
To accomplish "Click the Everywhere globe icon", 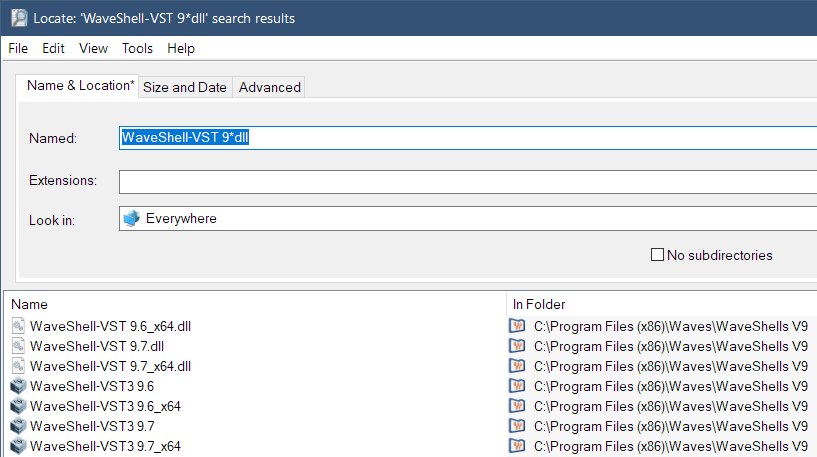I will 131,218.
